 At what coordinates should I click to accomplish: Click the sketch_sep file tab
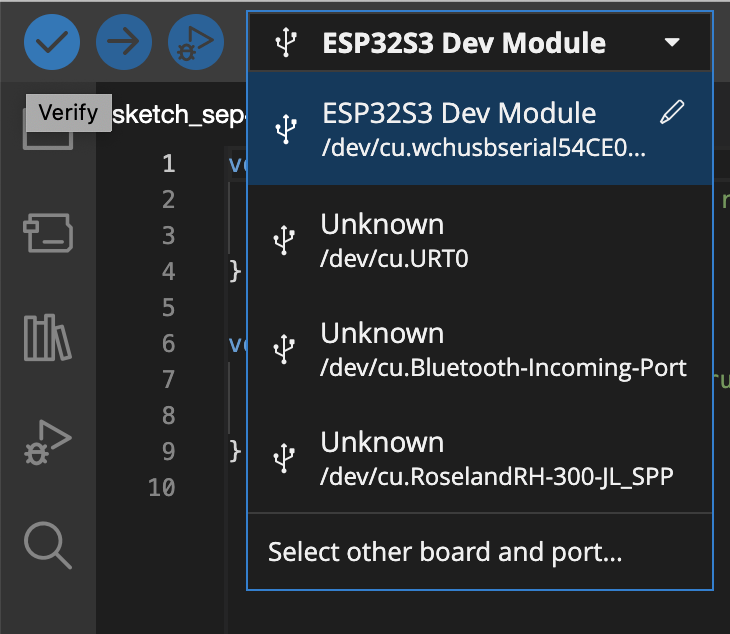pyautogui.click(x=179, y=115)
